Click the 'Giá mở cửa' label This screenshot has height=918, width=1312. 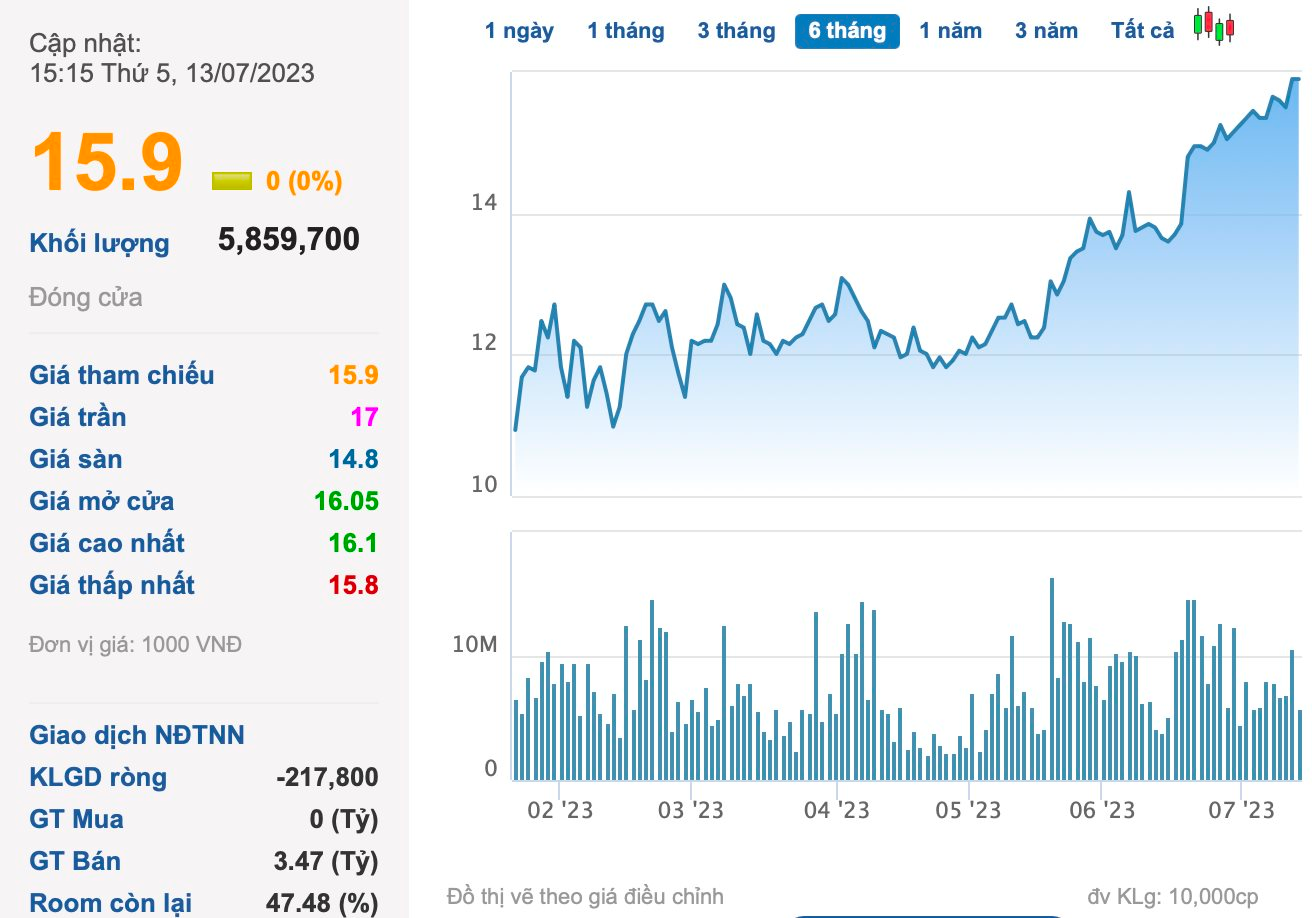[x=102, y=501]
